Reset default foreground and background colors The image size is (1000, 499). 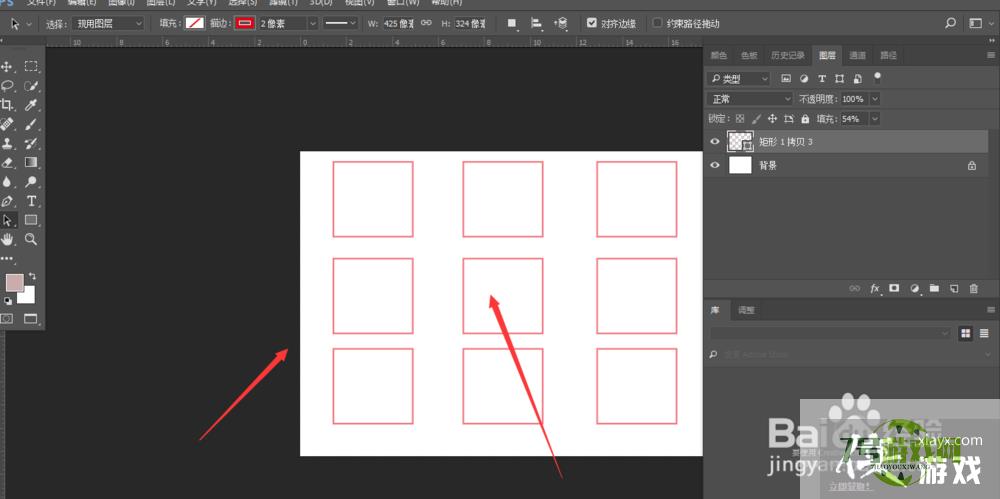8,301
